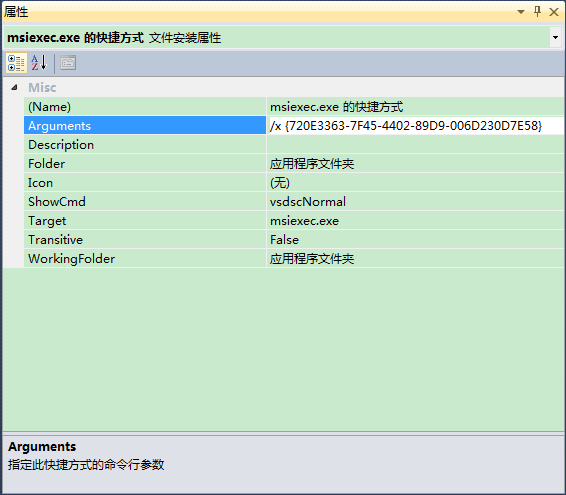566x495 pixels.
Task: Click the 属性 panel title
Action: tap(16, 12)
